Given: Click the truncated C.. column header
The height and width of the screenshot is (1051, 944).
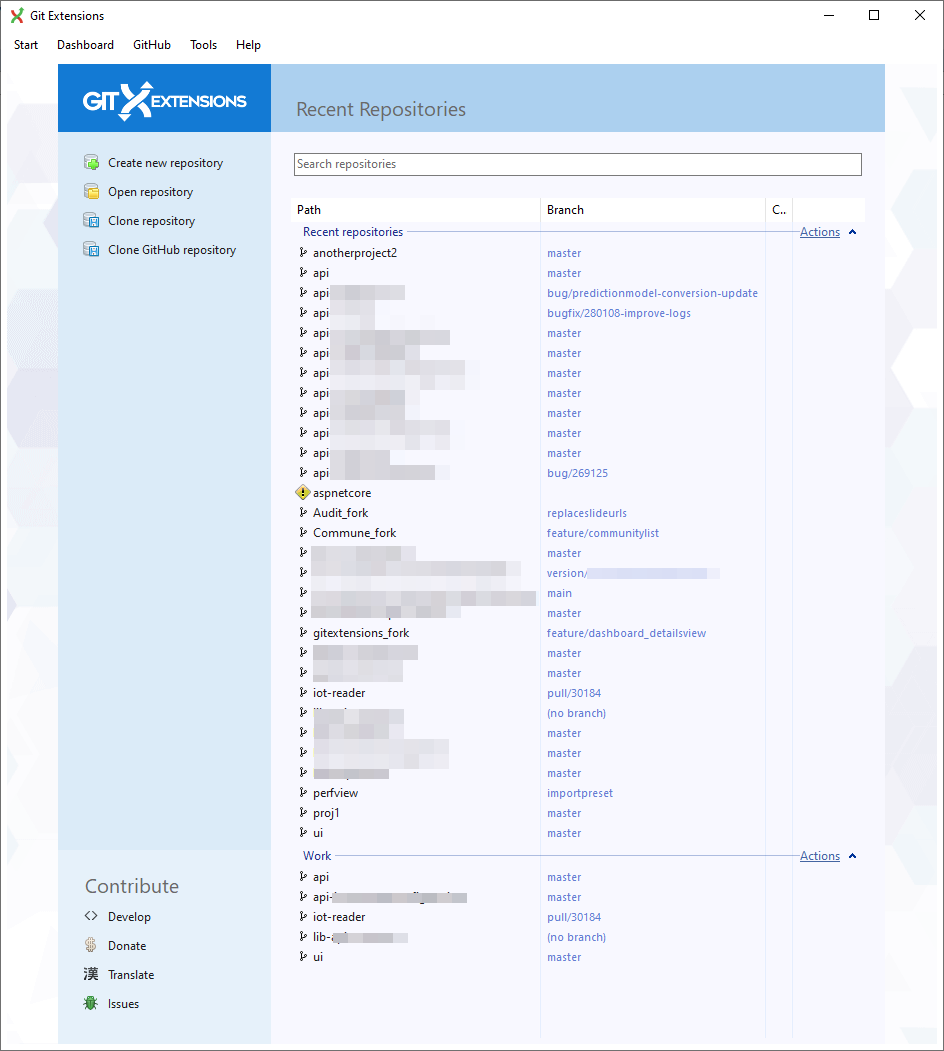Looking at the screenshot, I should coord(779,210).
